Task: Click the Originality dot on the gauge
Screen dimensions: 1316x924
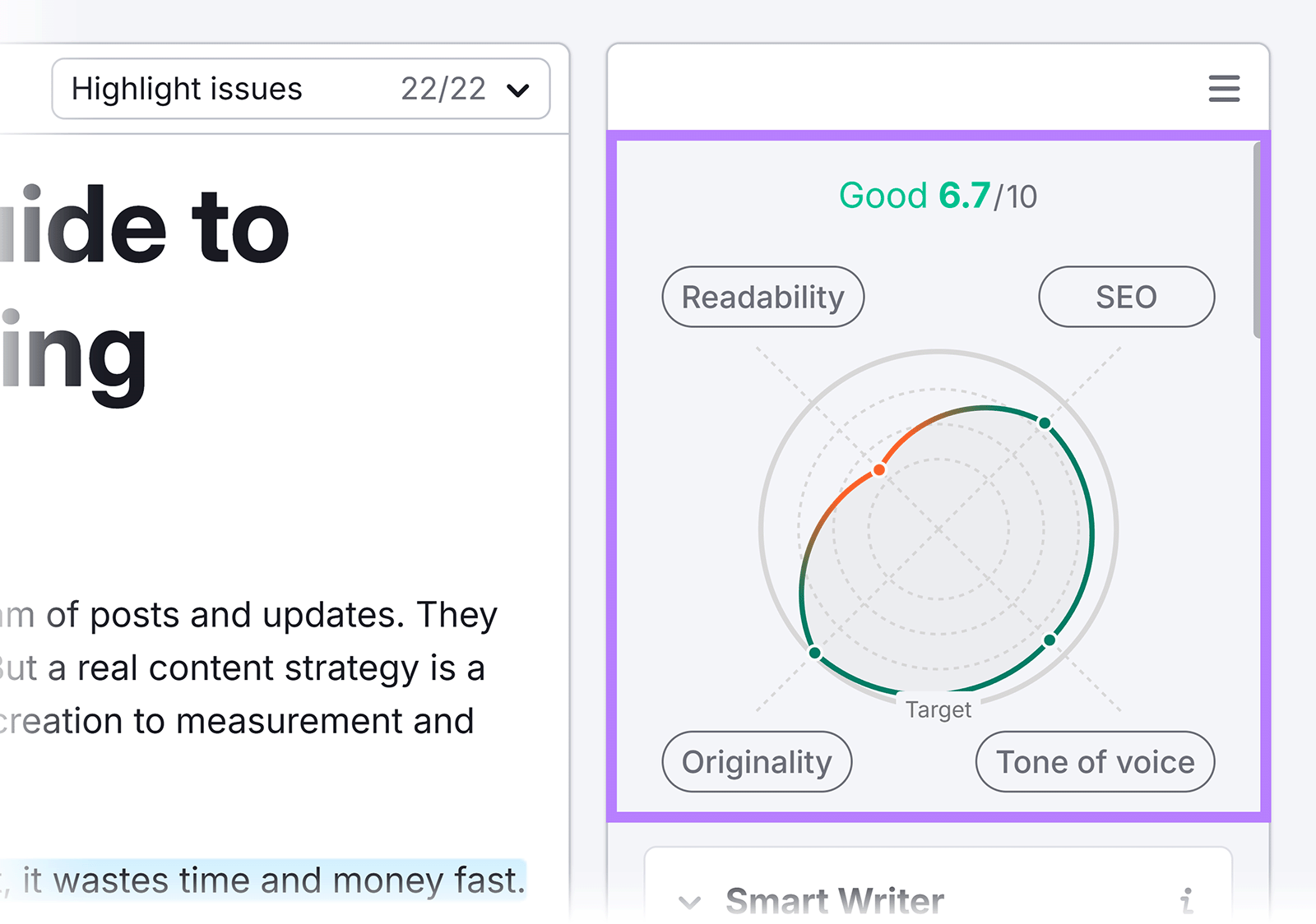Action: tap(817, 652)
